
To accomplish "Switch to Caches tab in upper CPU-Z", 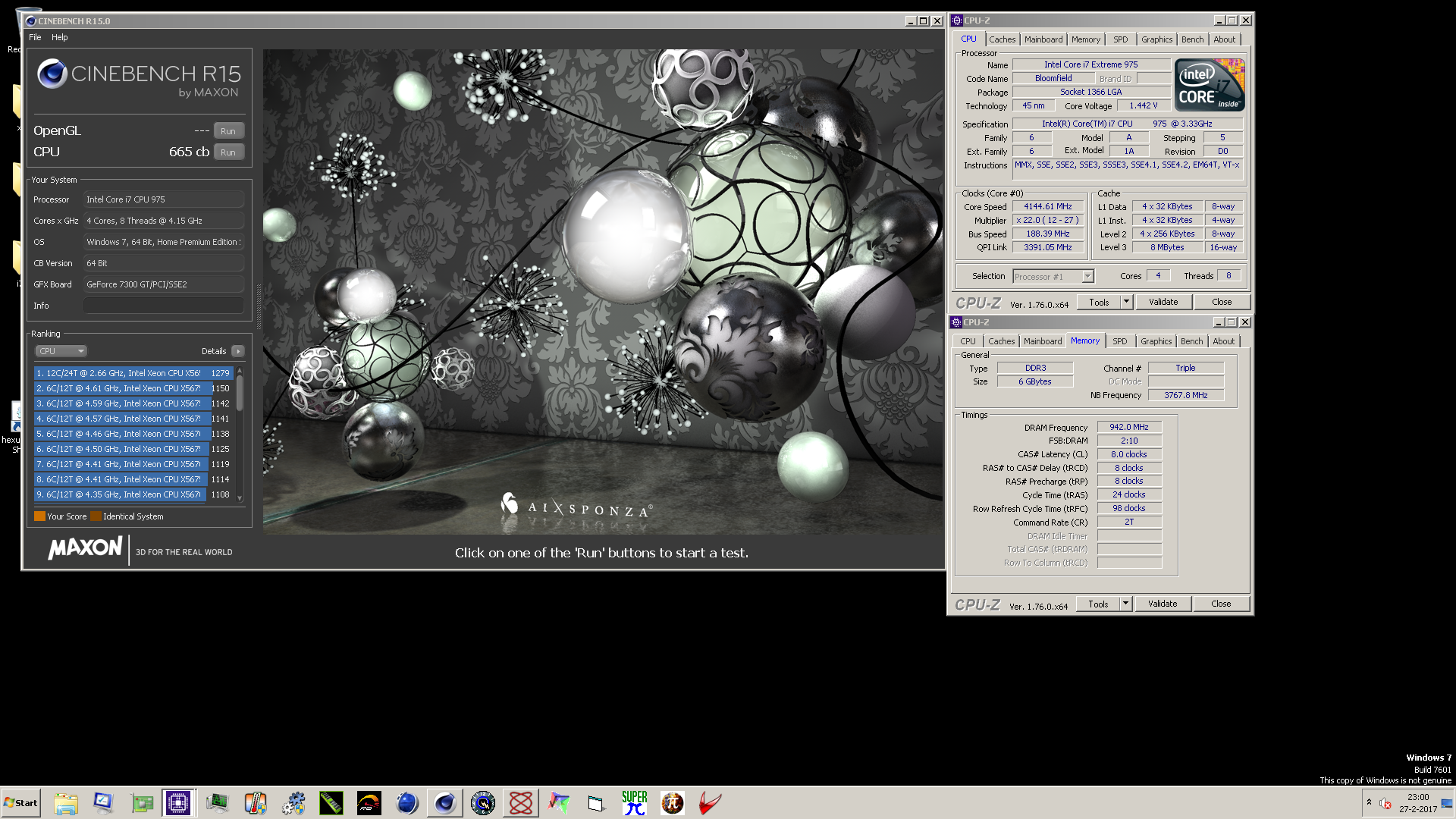I will point(1002,39).
